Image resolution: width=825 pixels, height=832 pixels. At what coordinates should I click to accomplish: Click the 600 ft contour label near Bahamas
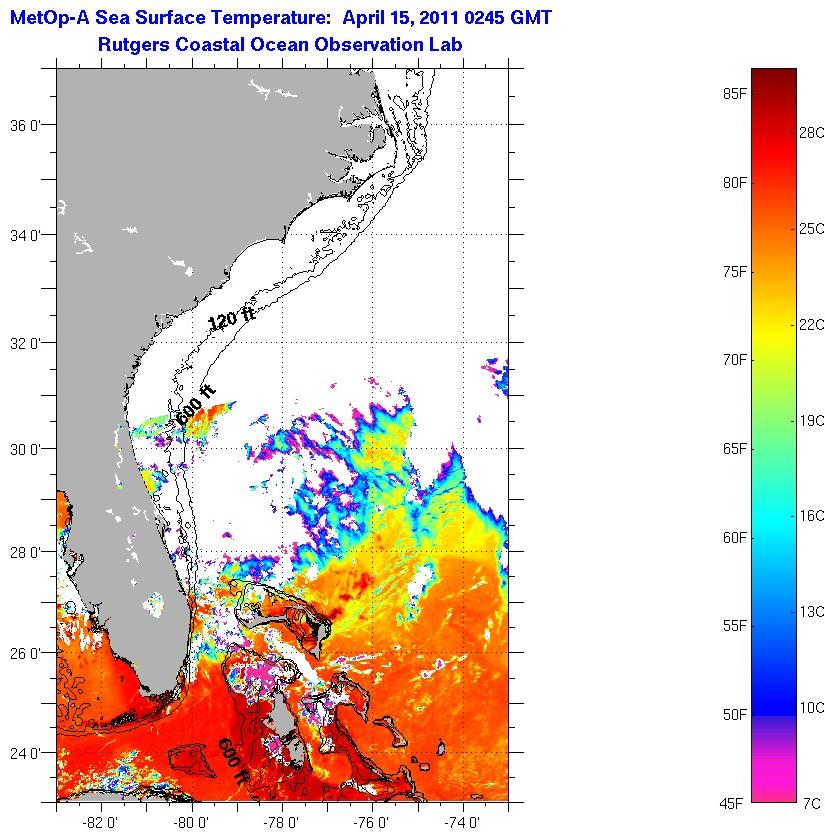(233, 761)
